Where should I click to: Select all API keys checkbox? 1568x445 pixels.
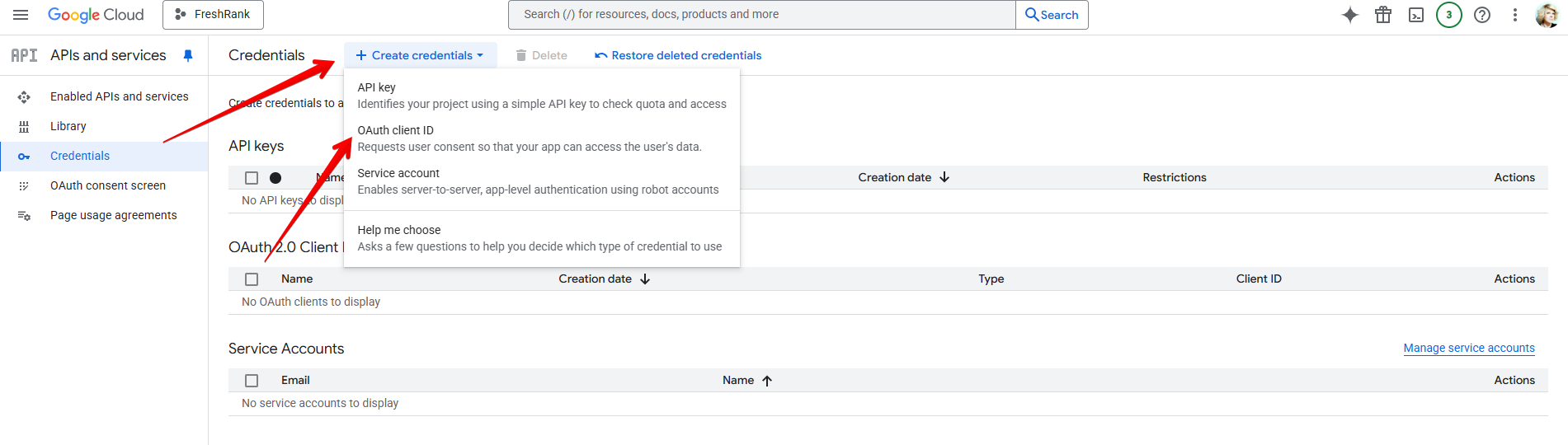[x=252, y=178]
